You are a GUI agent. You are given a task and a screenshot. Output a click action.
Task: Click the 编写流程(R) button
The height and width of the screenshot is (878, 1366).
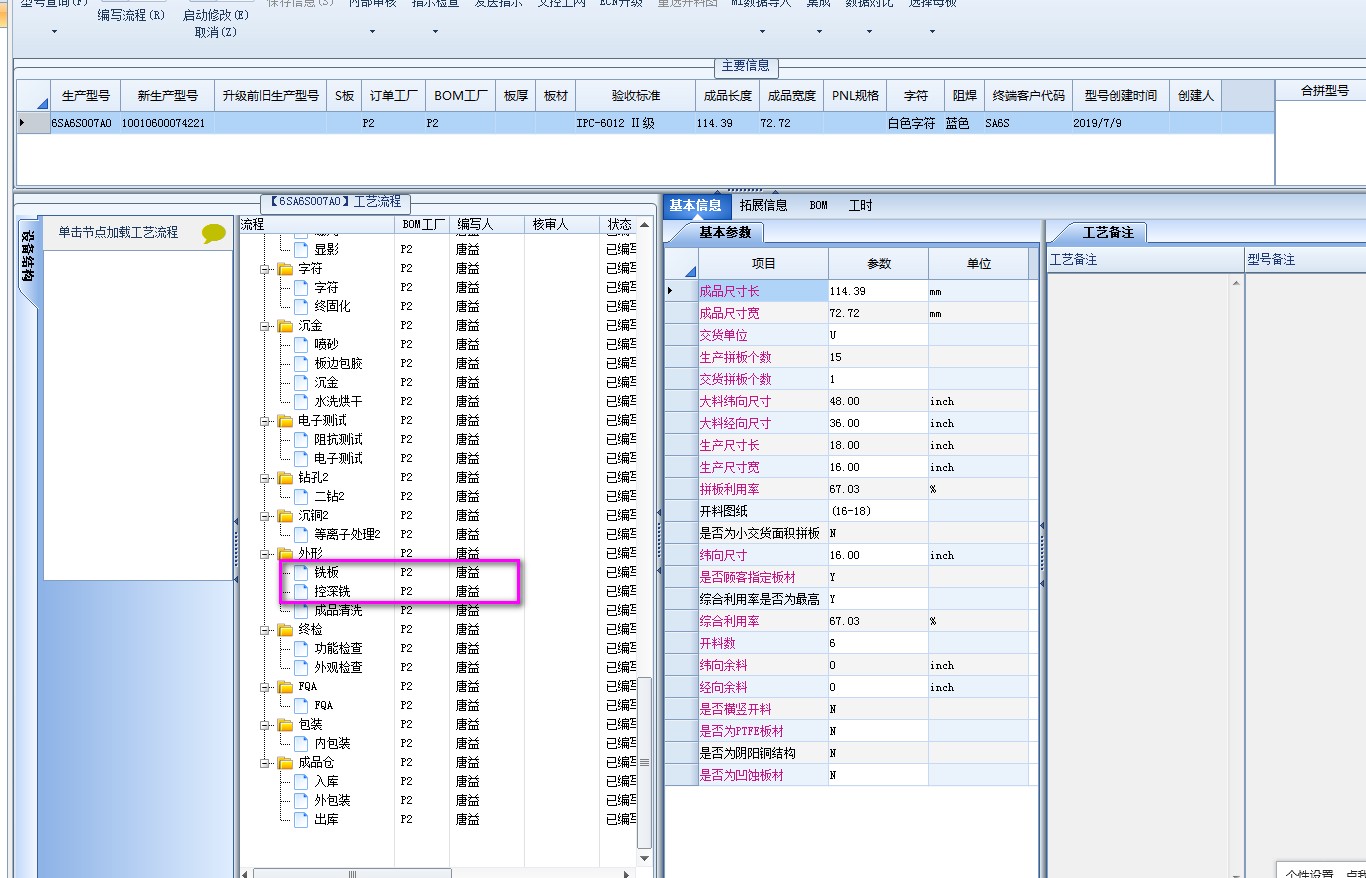131,16
